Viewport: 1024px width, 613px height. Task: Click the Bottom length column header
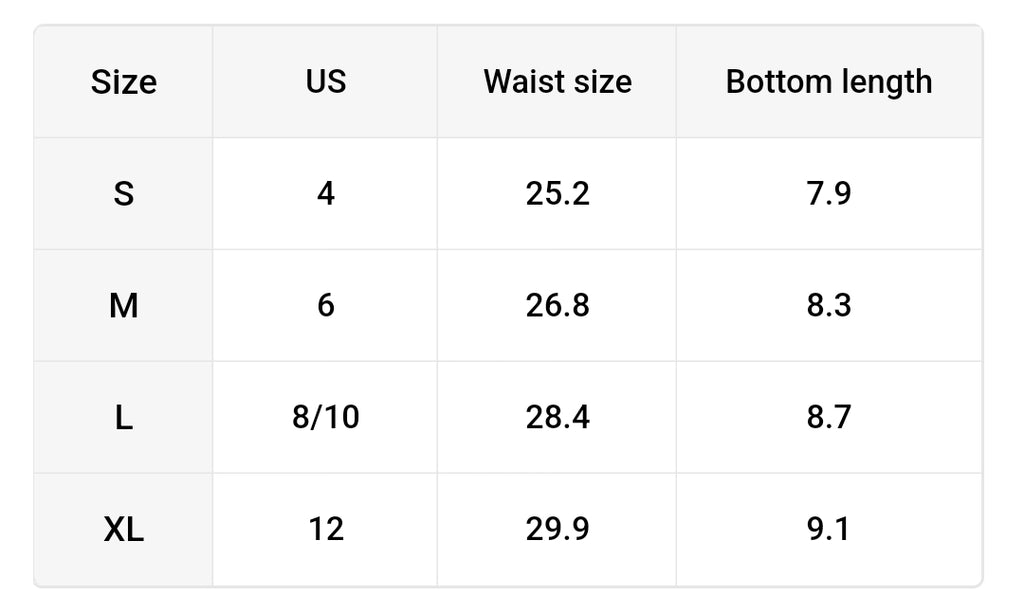coord(829,82)
